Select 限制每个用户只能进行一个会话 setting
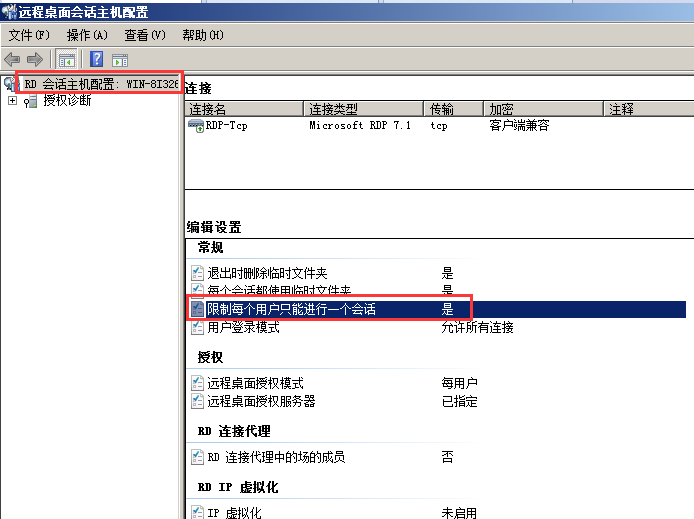The image size is (694, 519). (291, 310)
